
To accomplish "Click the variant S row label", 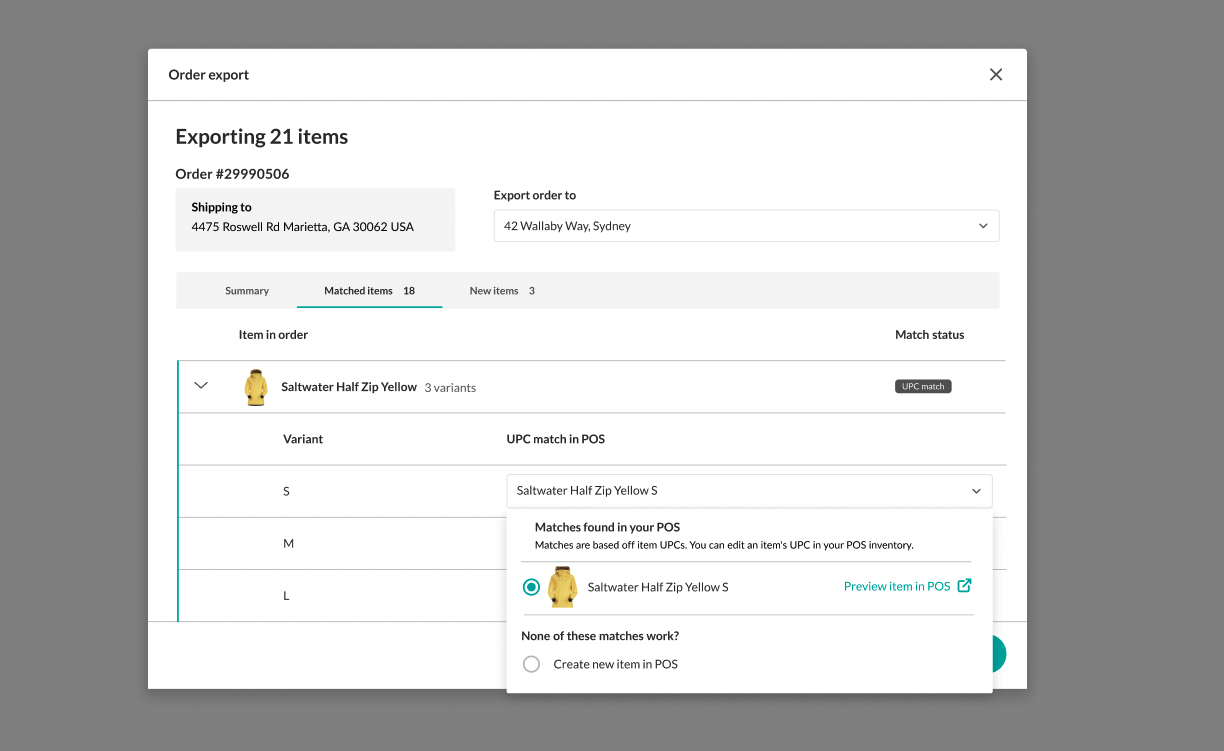I will coord(286,492).
